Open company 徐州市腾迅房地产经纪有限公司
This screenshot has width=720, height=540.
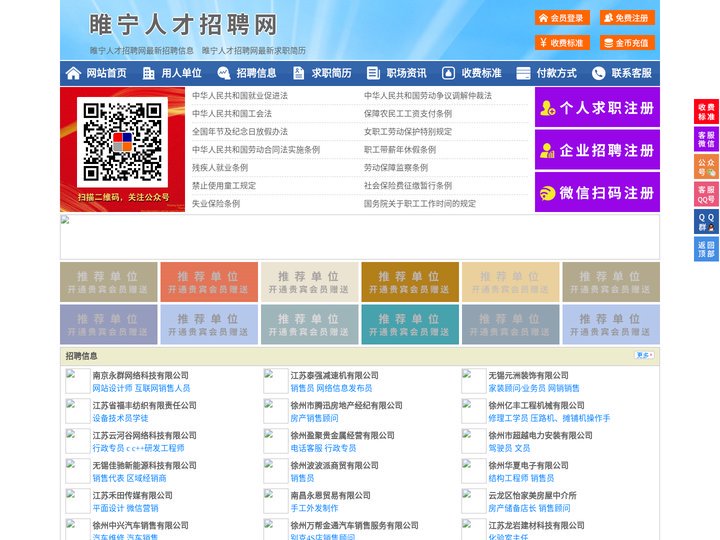347,405
